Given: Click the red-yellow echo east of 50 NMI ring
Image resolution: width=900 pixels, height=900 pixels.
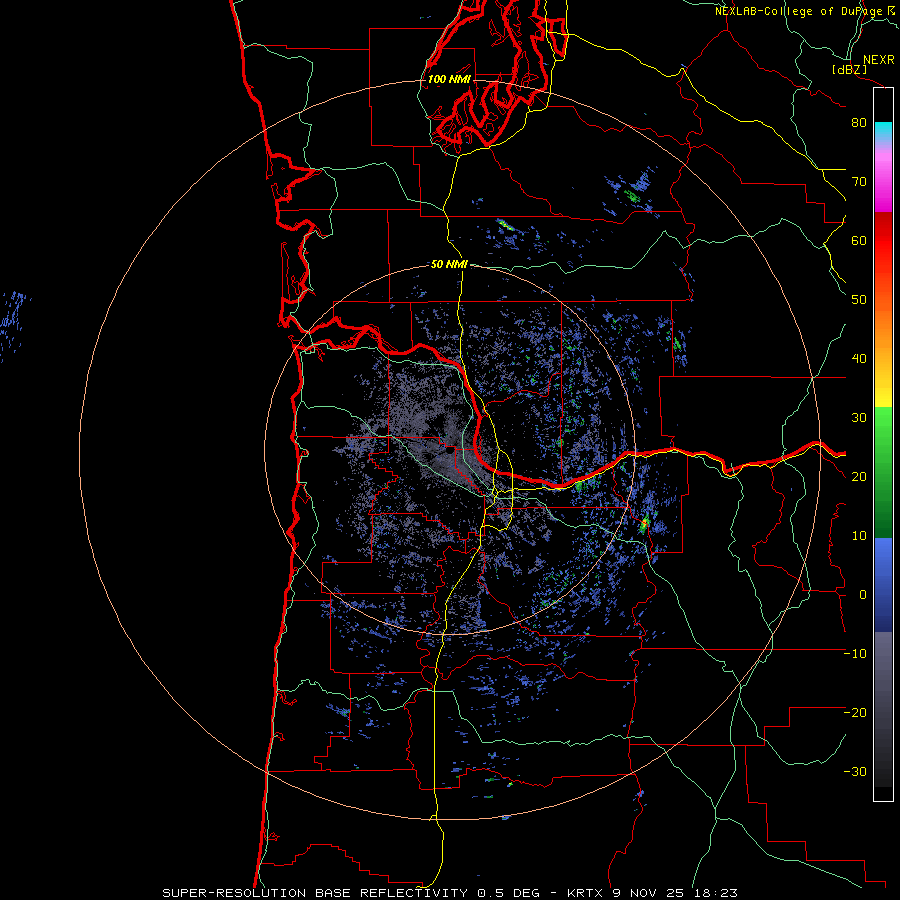Looking at the screenshot, I should pyautogui.click(x=645, y=523).
